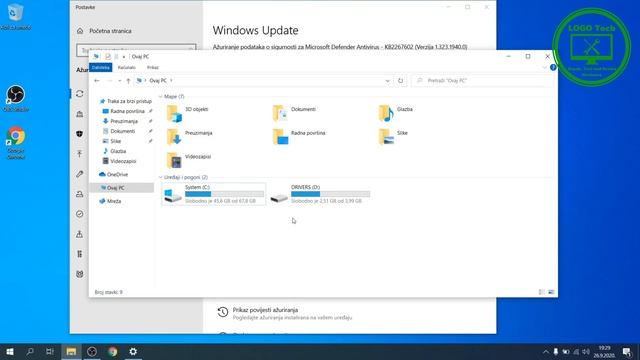Open the Radna površina folder in Mape

point(299,137)
